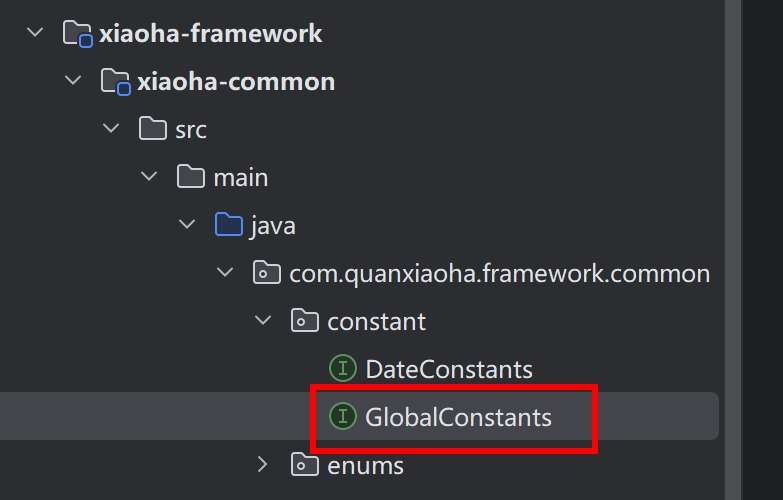
Task: Click the src folder icon
Action: click(153, 128)
